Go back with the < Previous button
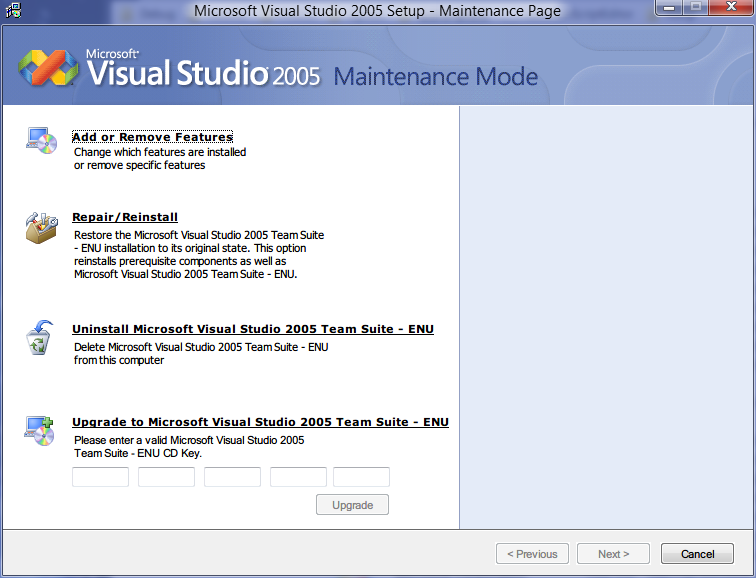 pos(532,554)
